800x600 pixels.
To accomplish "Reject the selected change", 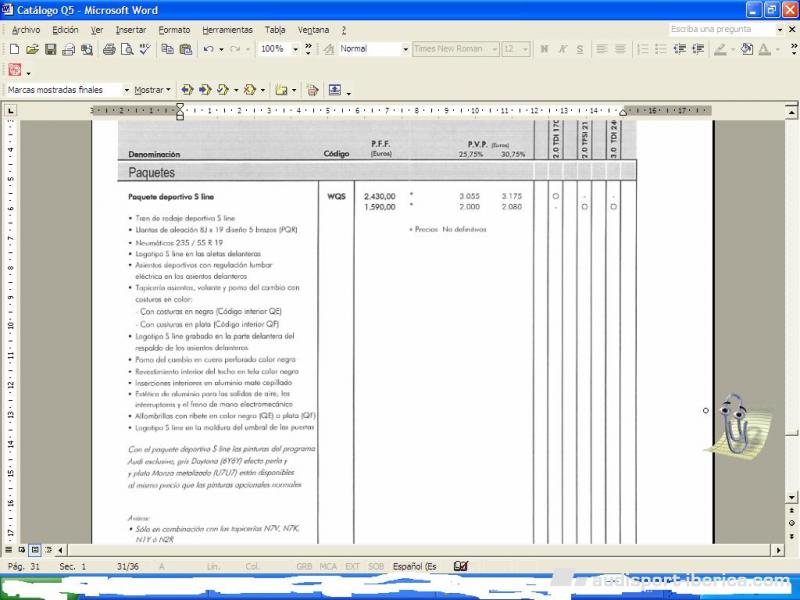I will (249, 90).
